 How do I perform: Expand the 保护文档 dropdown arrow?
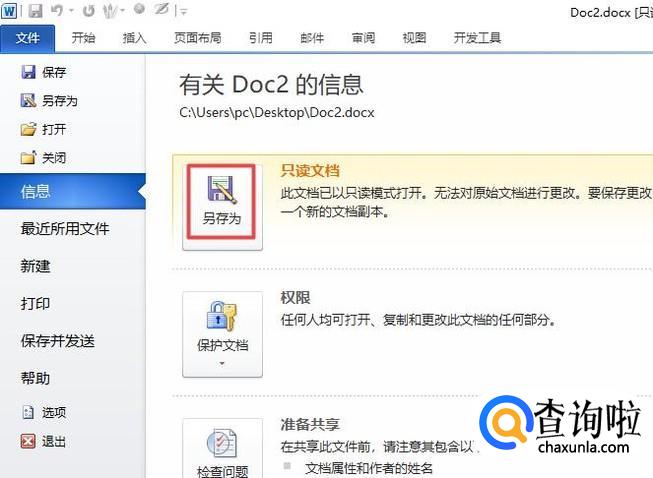coord(222,363)
